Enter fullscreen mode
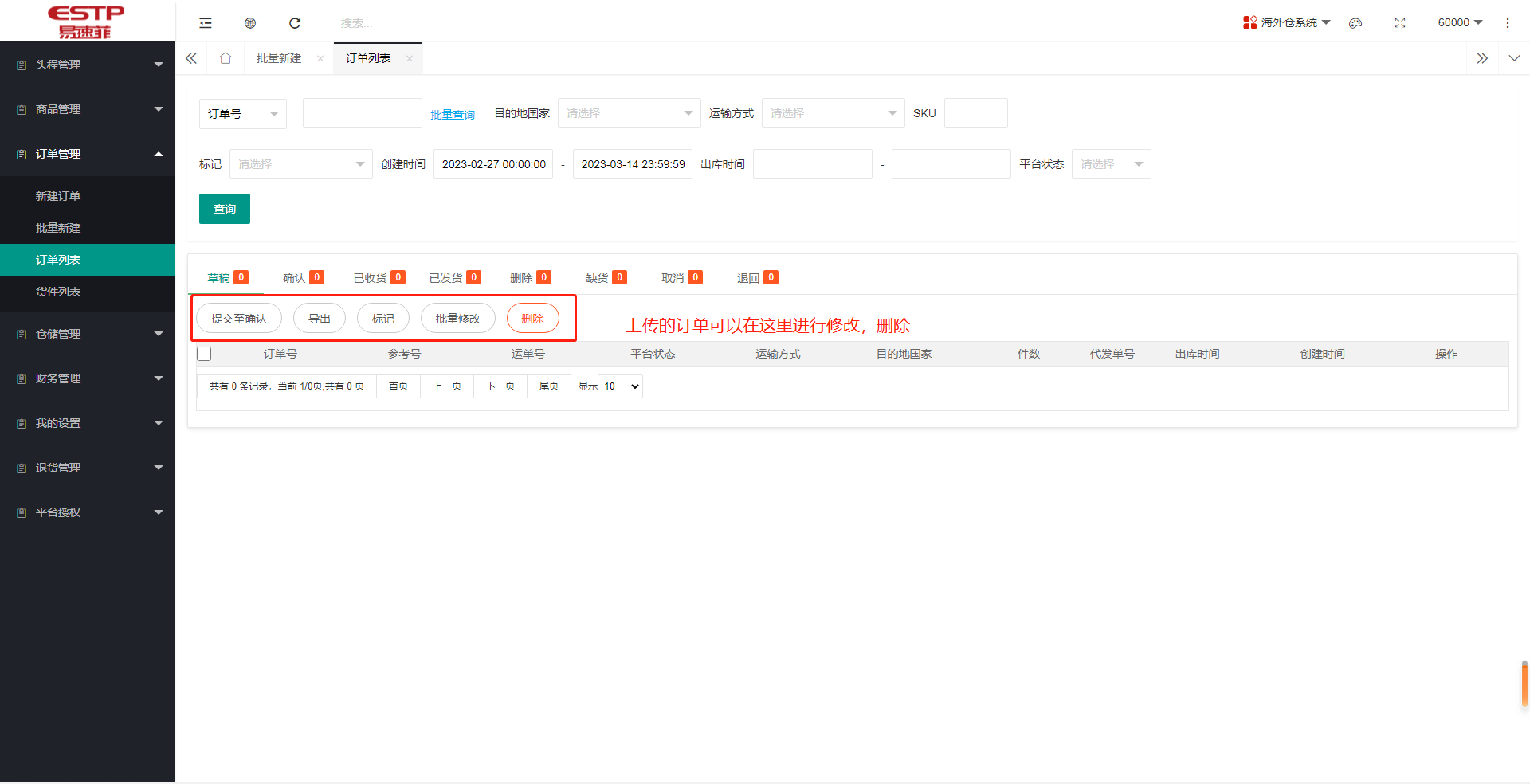The height and width of the screenshot is (784, 1530). [1400, 23]
